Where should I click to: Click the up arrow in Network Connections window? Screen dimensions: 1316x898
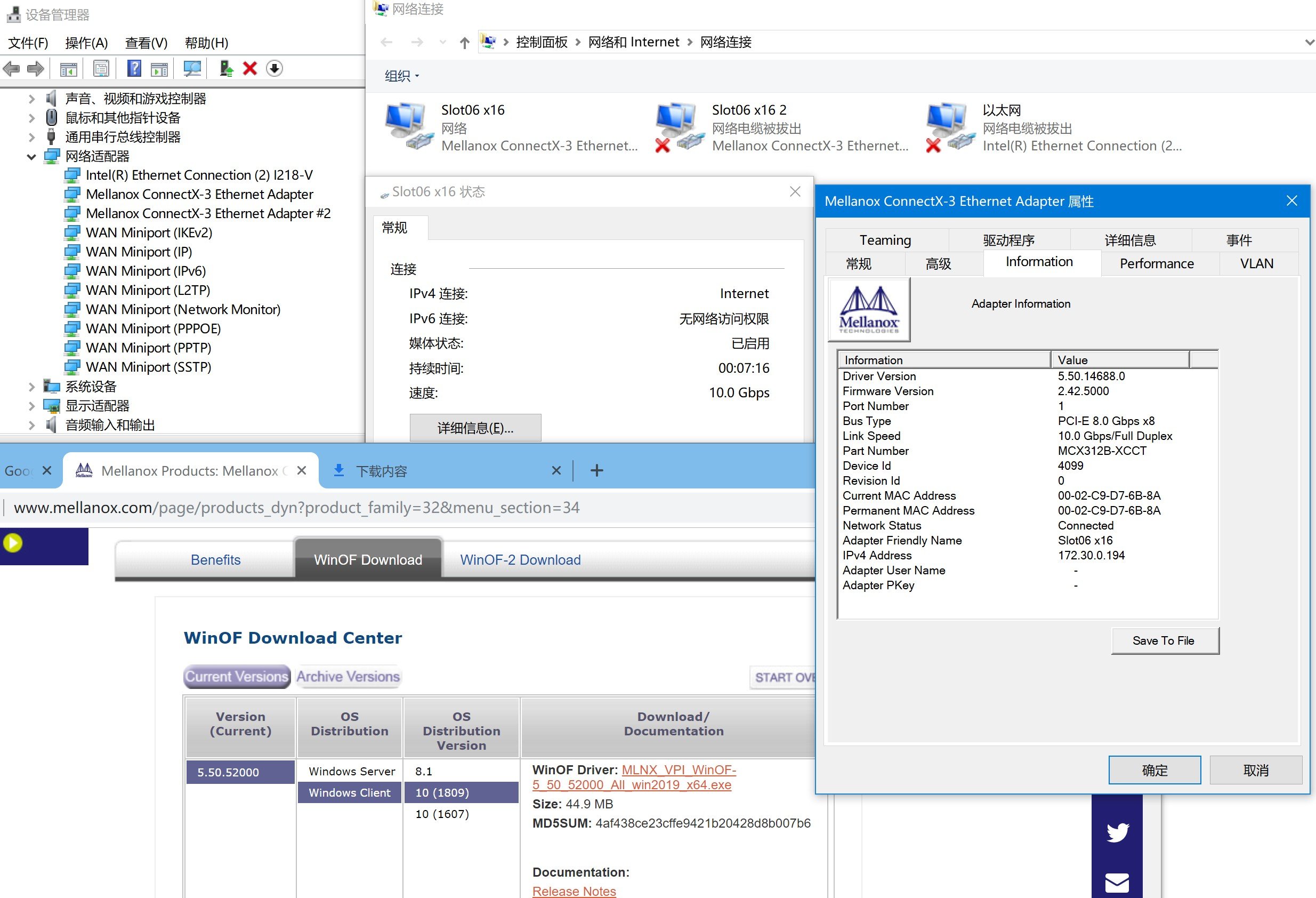coord(464,43)
